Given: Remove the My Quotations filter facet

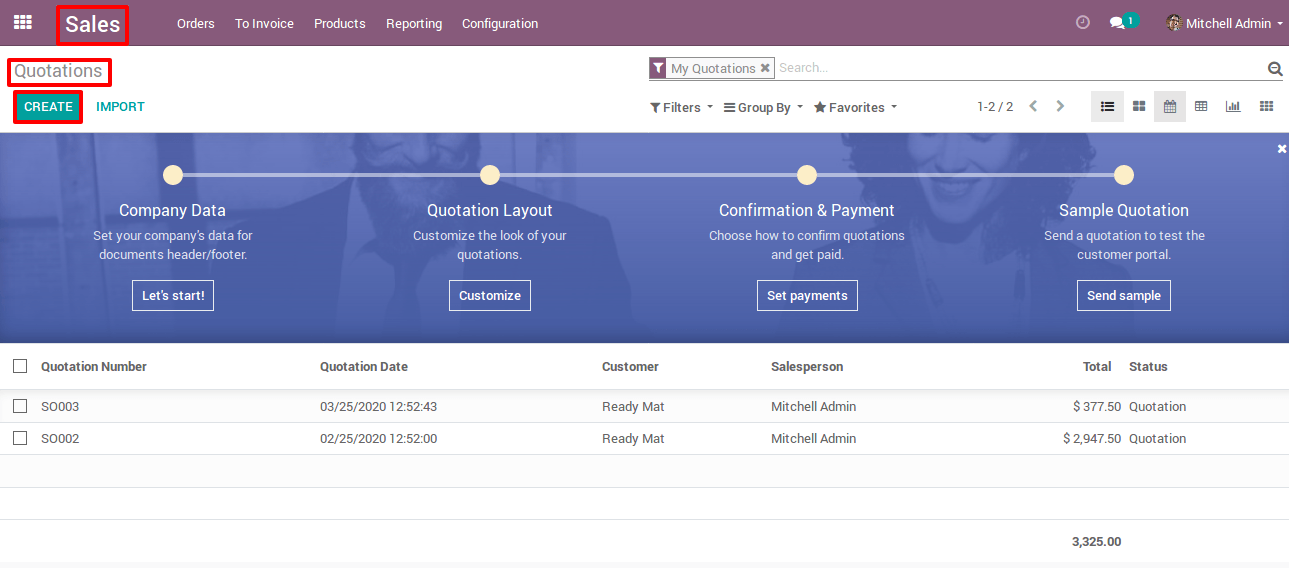Looking at the screenshot, I should click(x=765, y=68).
